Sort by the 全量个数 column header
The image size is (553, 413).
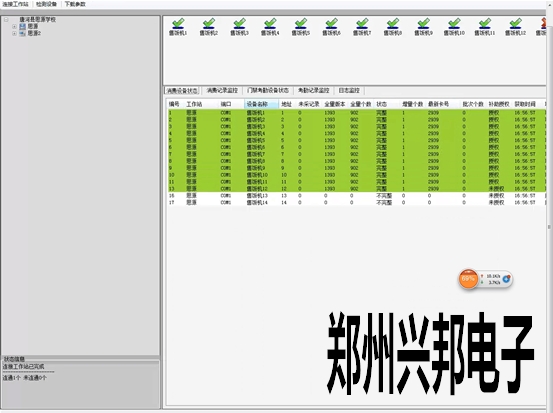click(361, 104)
